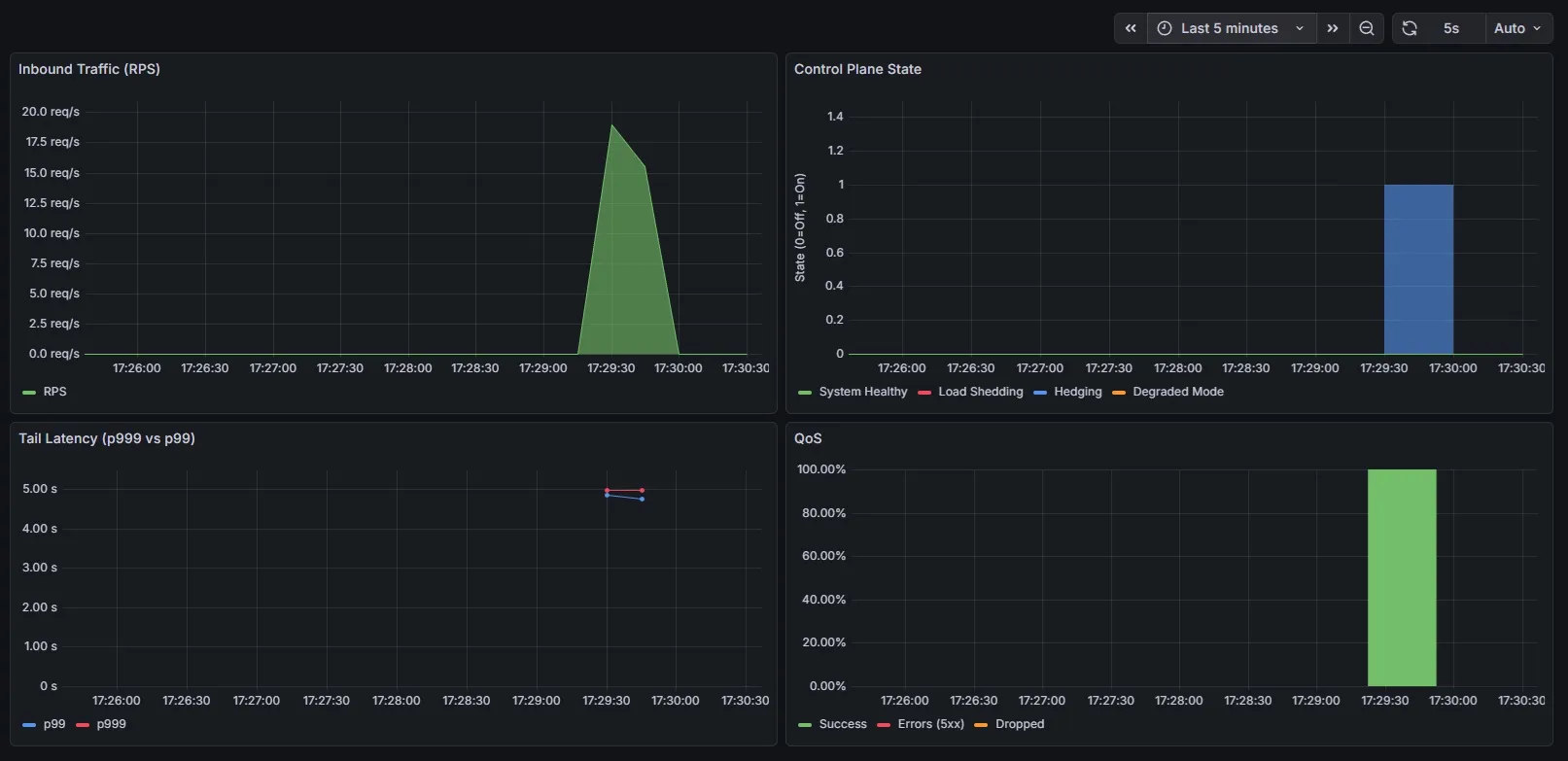Open the 'Last 5 minutes' time picker

[x=1231, y=28]
